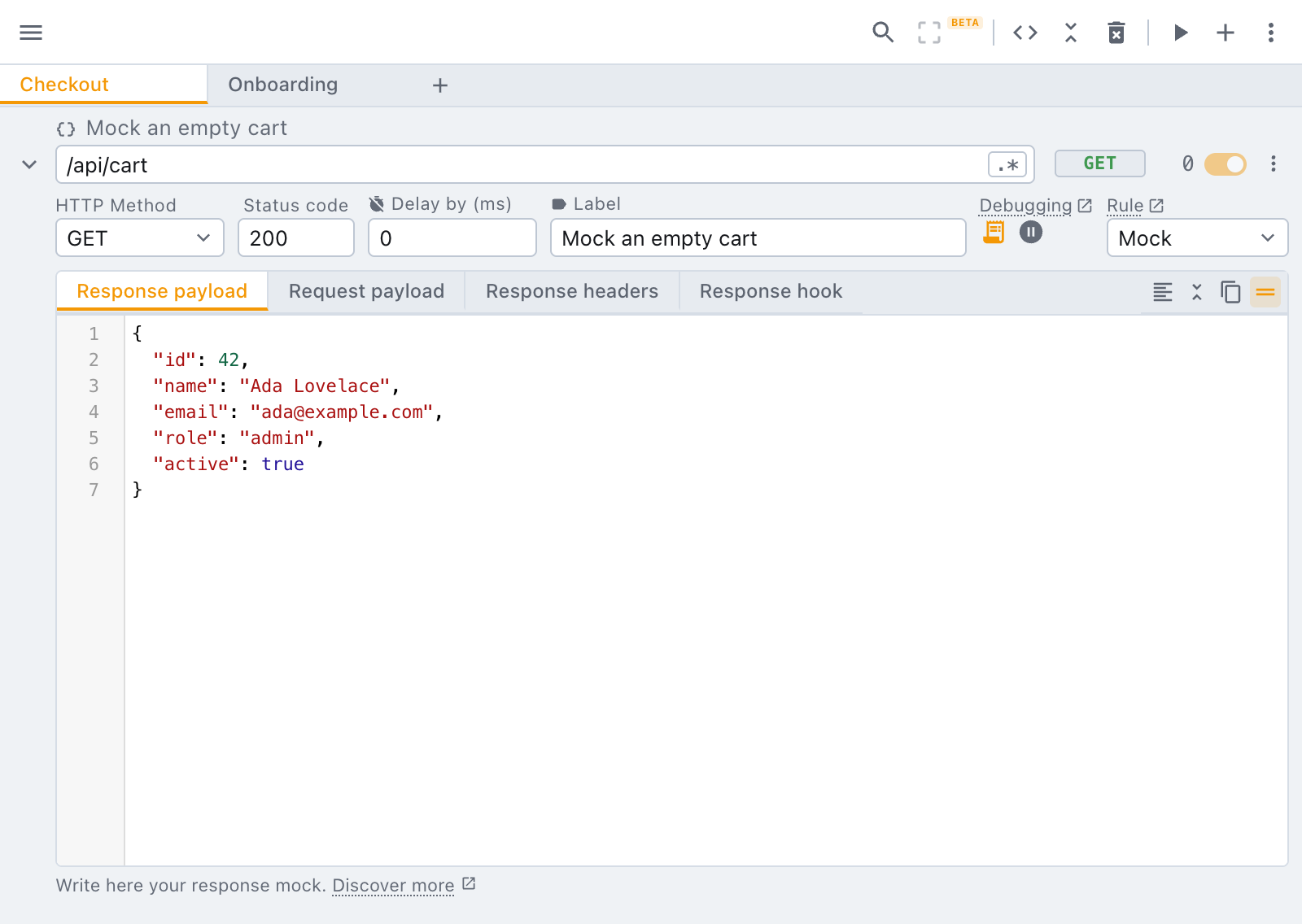Click the "Mock an empty cart" rule title

tap(186, 129)
